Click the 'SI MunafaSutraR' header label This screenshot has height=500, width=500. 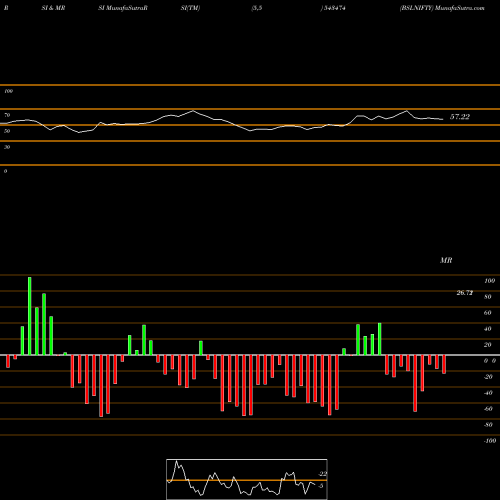(x=123, y=8)
